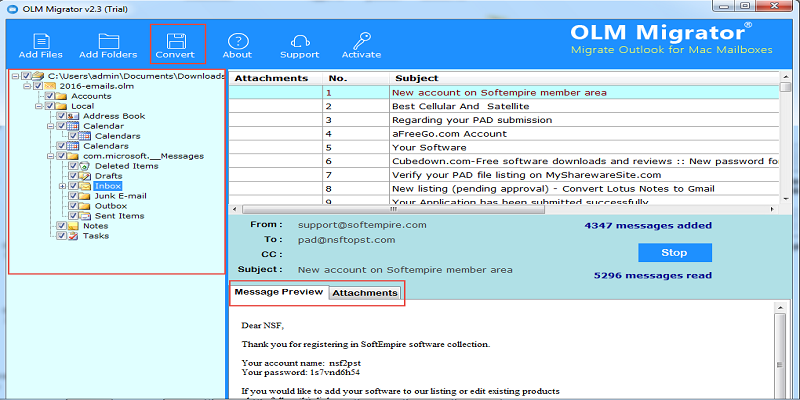This screenshot has width=800, height=400.
Task: Click the email list scroll-left arrow
Action: pos(234,210)
